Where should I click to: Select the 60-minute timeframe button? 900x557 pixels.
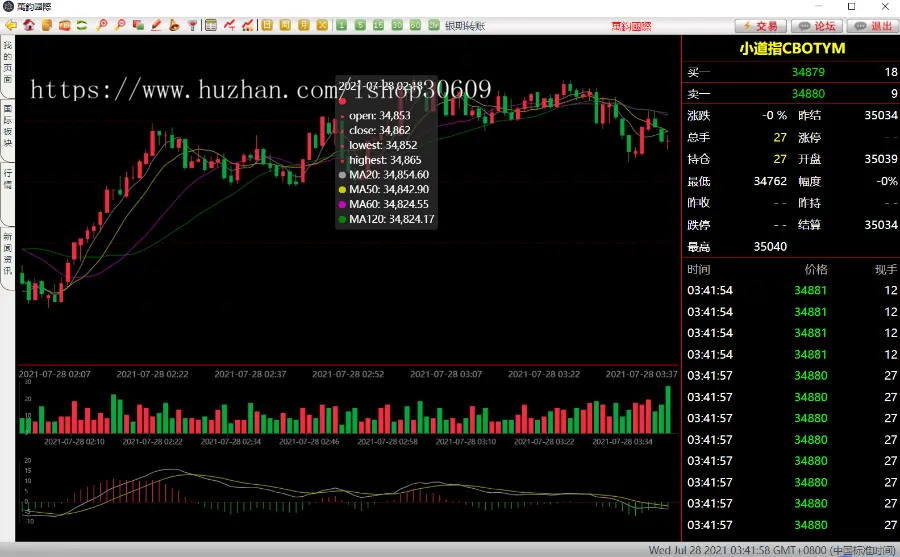point(415,25)
